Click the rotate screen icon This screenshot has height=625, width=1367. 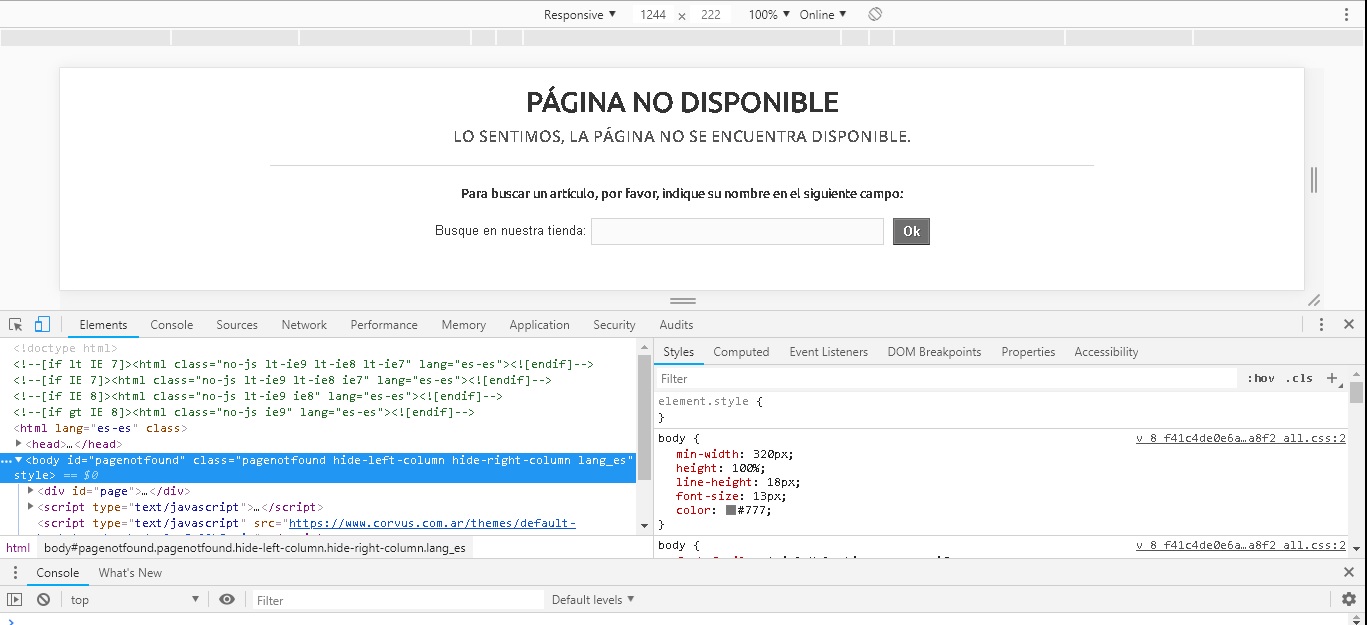(875, 15)
